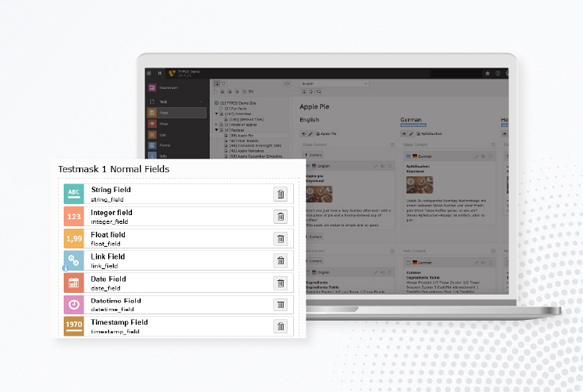Click the TYPO3 logo in top bar

click(x=172, y=73)
